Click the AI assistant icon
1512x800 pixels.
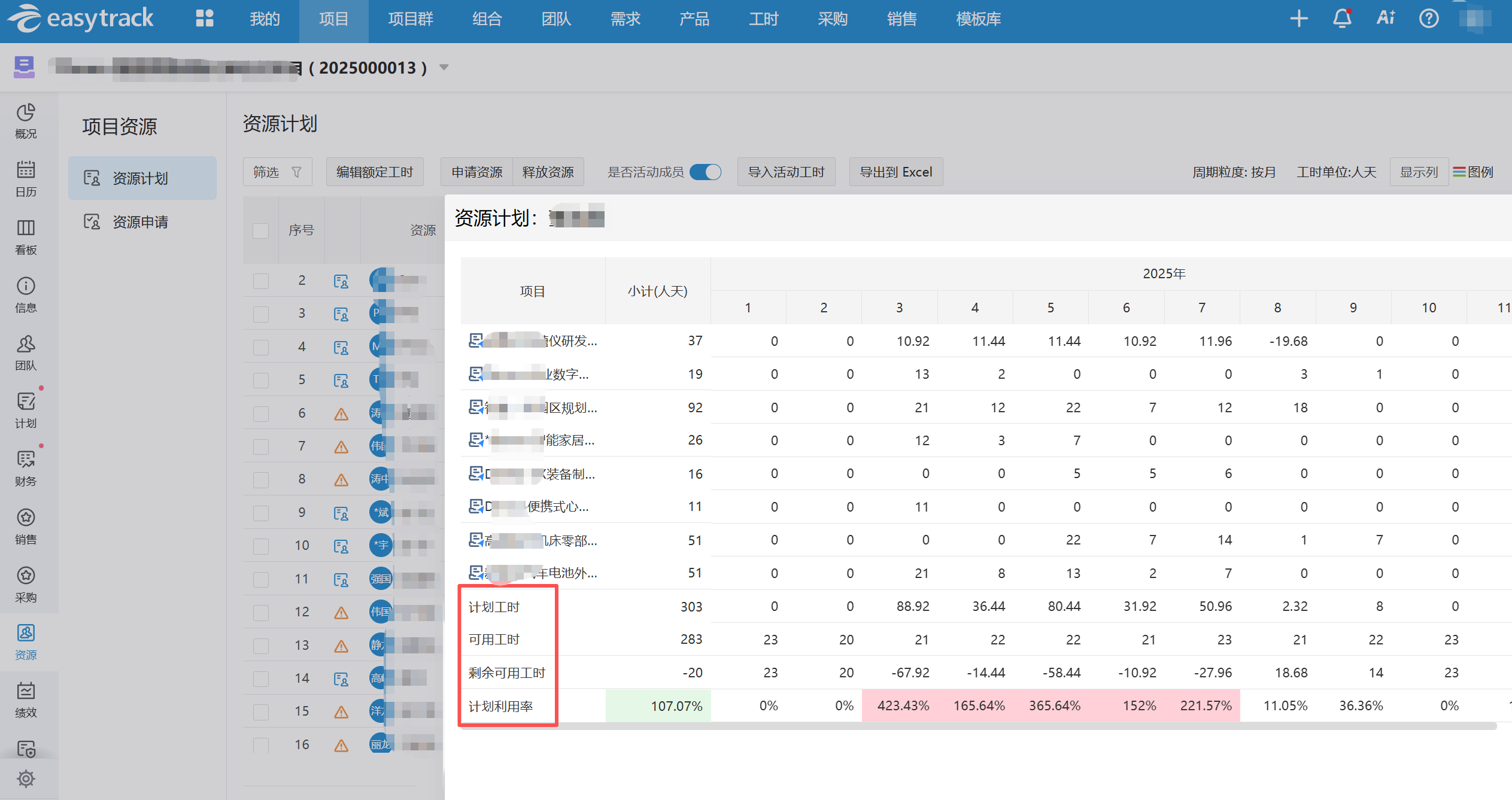pos(1385,19)
